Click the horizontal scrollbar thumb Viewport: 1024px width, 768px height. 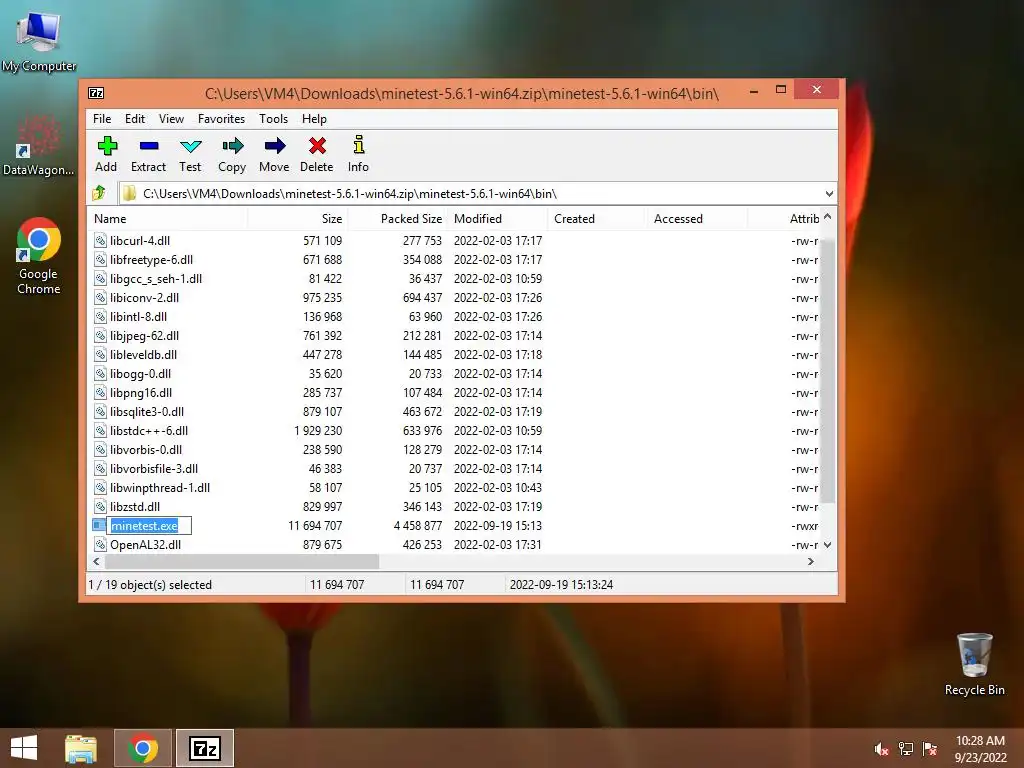pyautogui.click(x=242, y=561)
